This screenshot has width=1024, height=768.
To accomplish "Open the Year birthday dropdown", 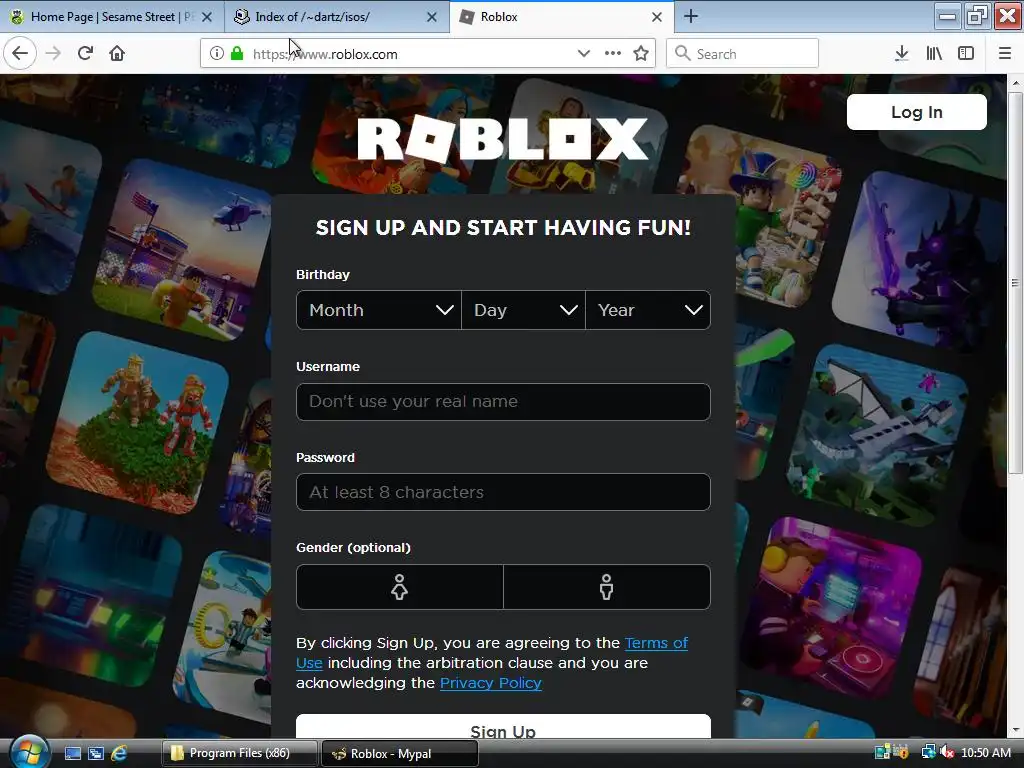I will [x=648, y=310].
